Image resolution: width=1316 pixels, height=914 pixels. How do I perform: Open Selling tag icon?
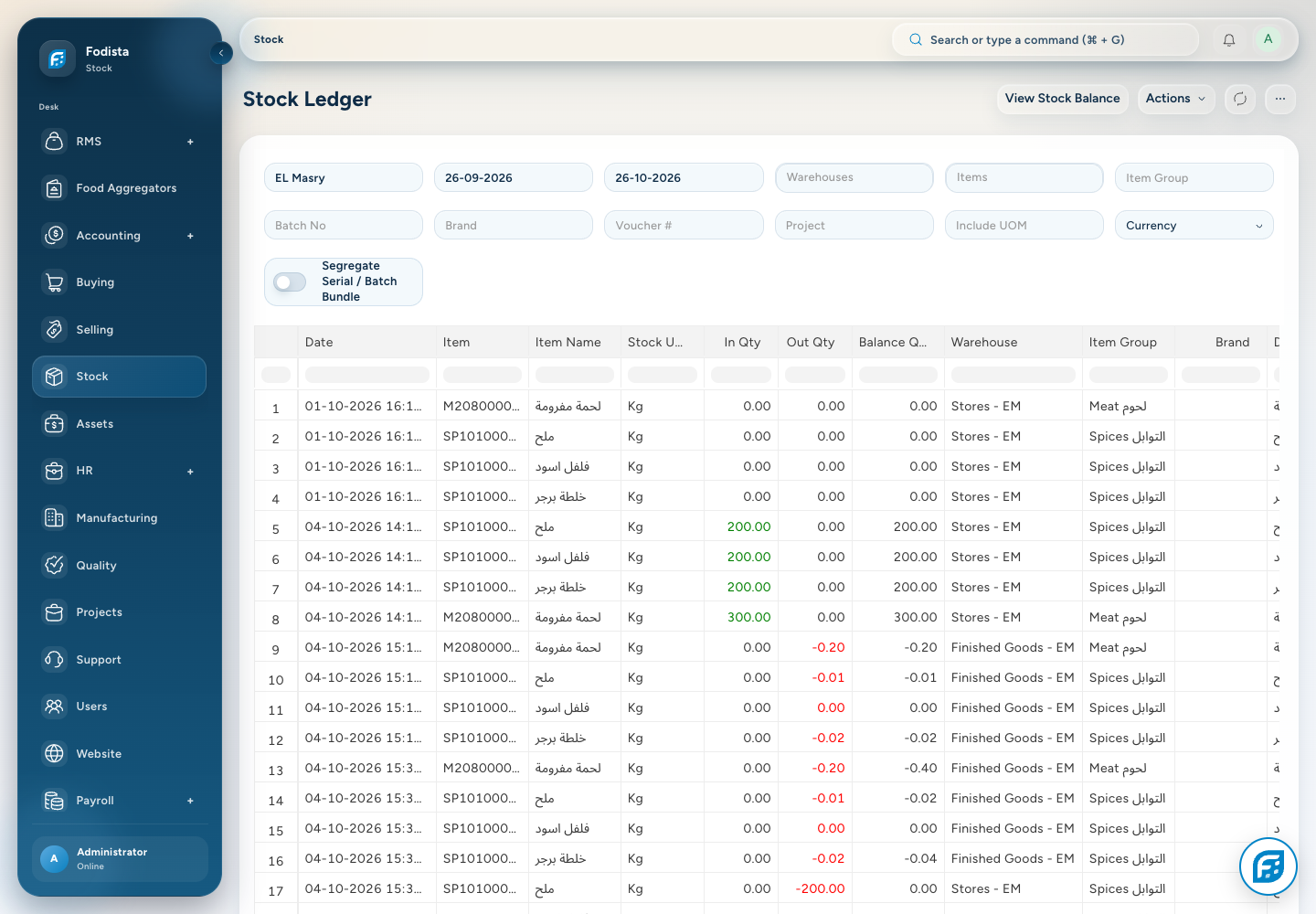[x=55, y=330]
